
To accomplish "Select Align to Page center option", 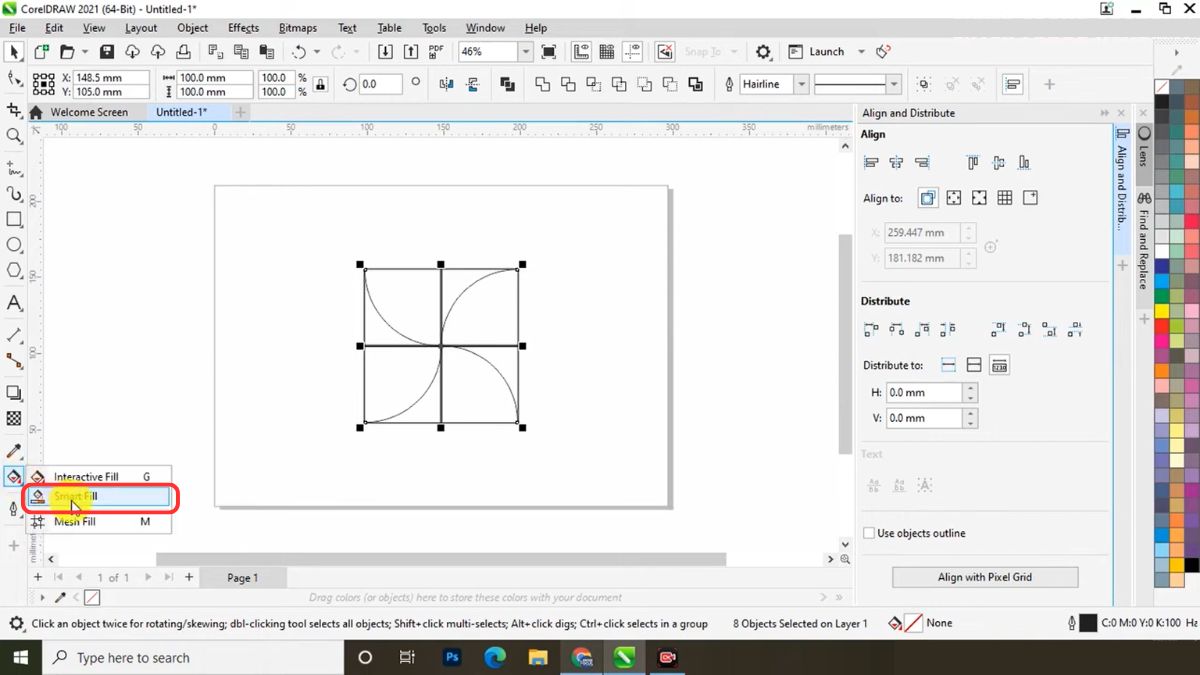I will point(979,198).
